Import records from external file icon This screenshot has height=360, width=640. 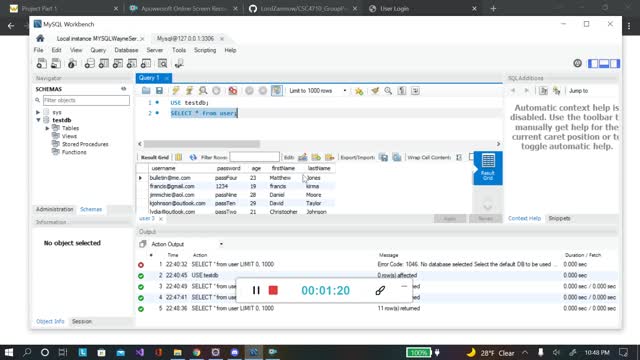pos(396,157)
